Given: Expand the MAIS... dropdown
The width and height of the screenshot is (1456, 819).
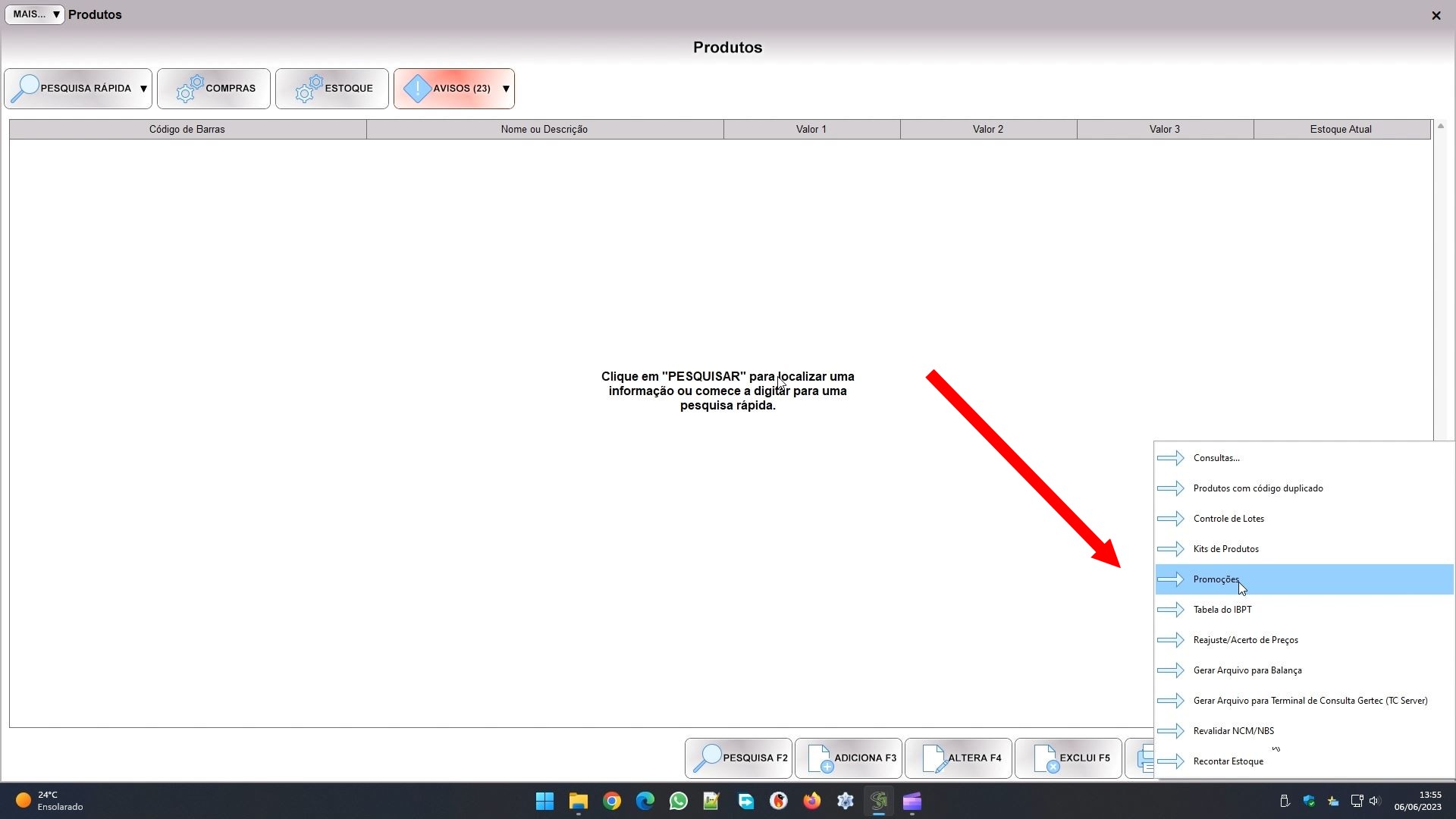Looking at the screenshot, I should pos(35,14).
